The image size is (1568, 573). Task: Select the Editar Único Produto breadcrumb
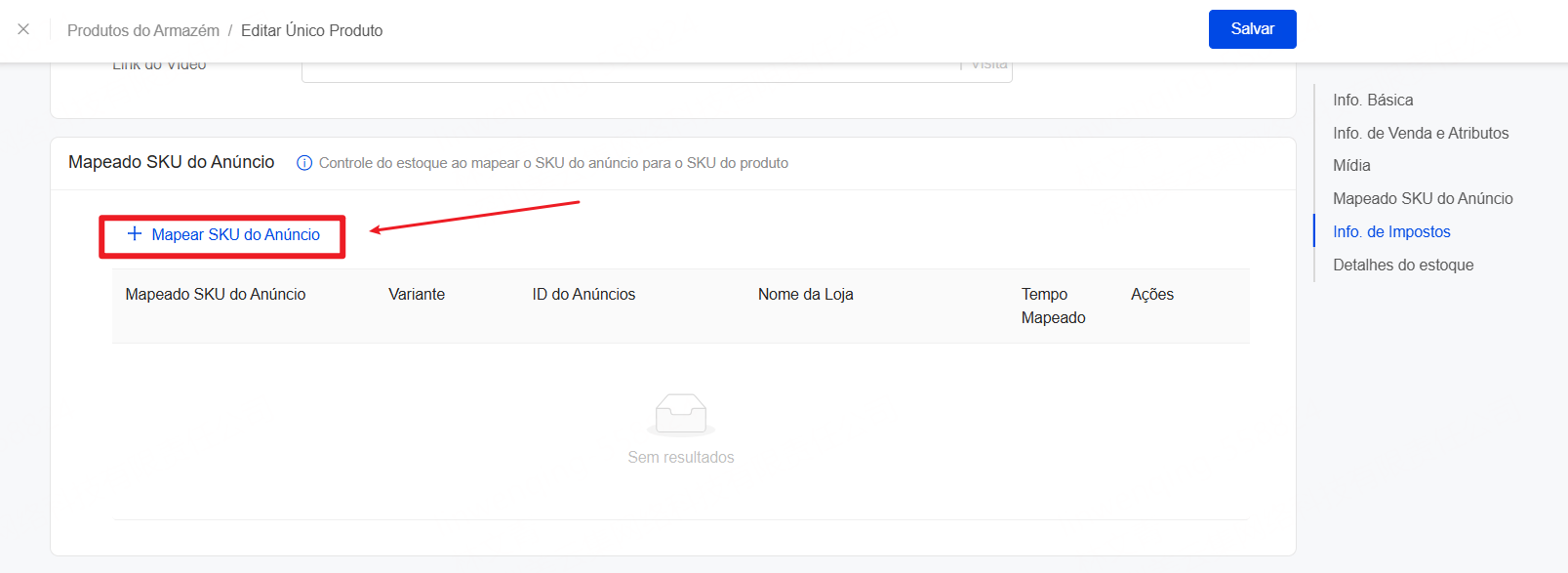pos(311,30)
